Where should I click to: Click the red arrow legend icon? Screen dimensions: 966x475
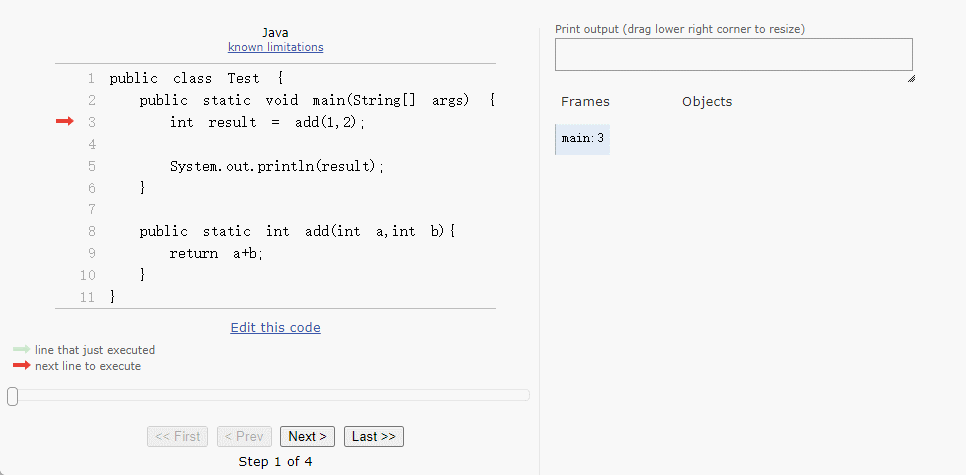21,366
